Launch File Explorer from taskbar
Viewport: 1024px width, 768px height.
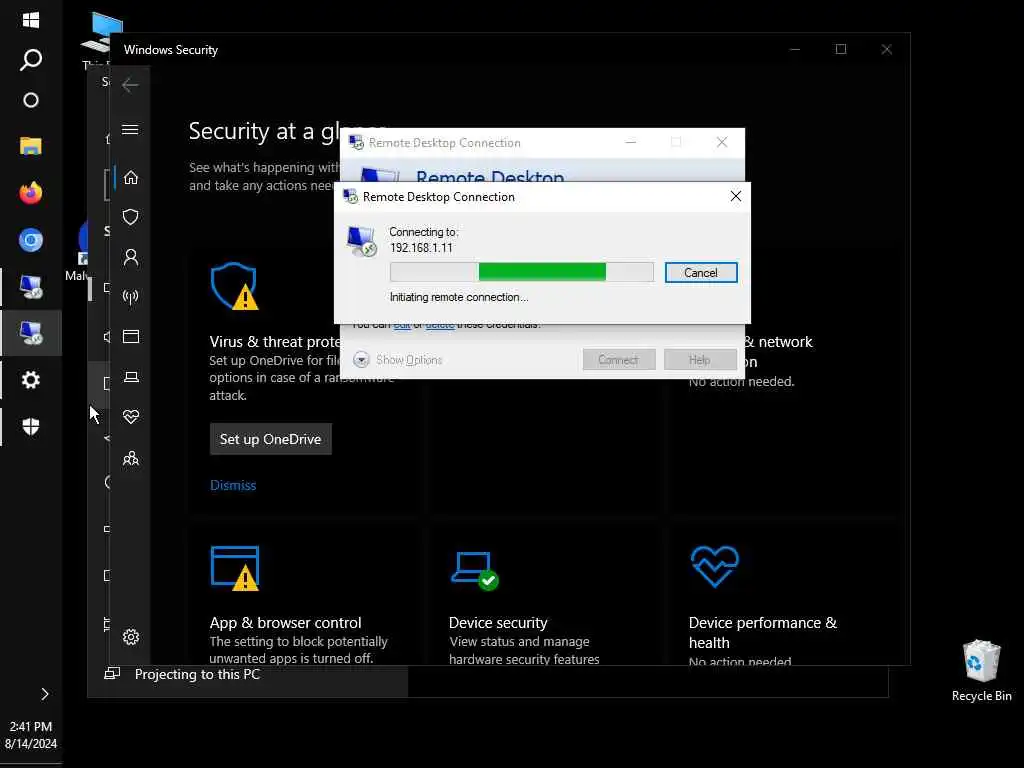tap(31, 146)
